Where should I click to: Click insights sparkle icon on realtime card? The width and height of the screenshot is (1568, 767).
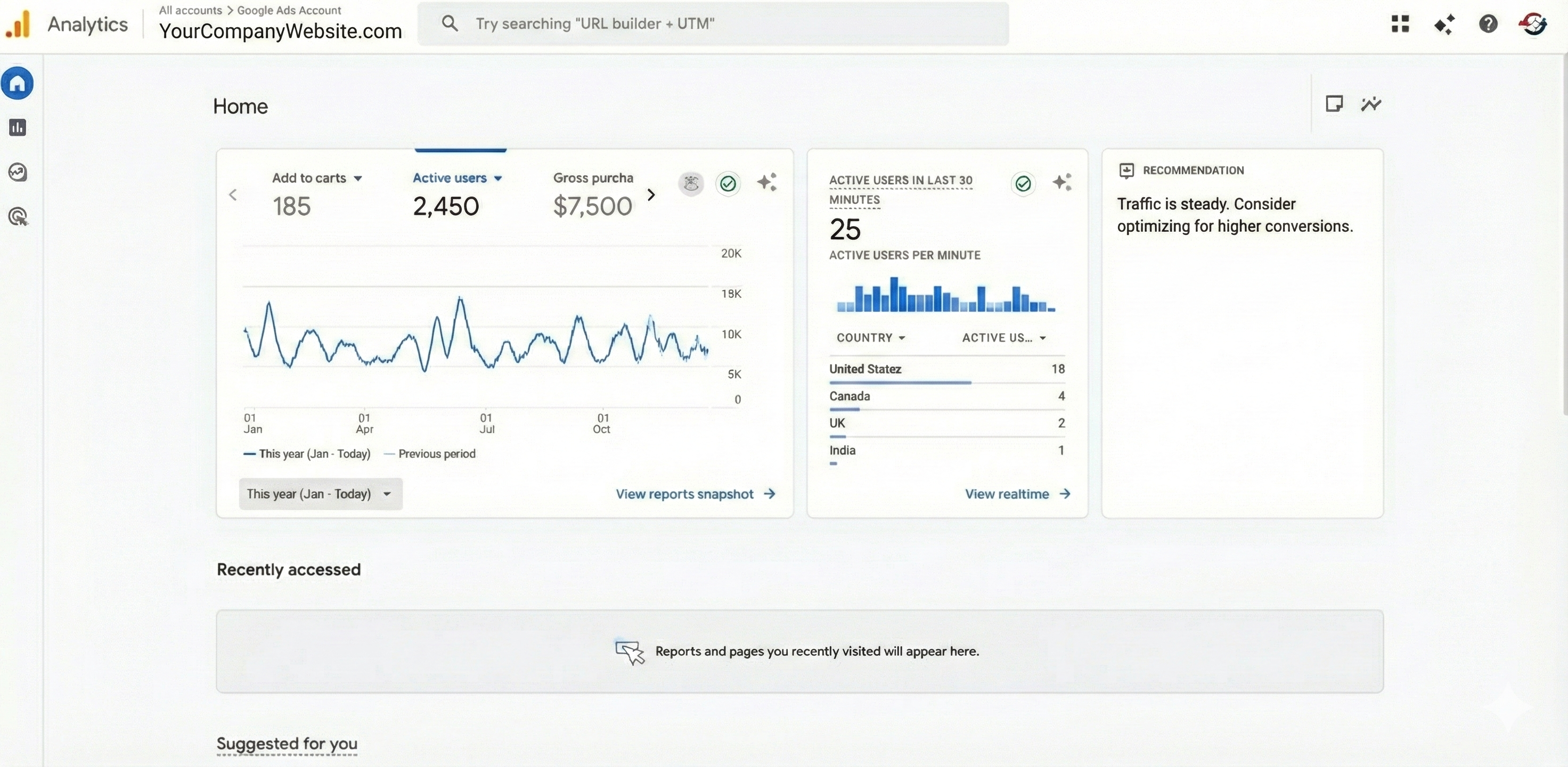(x=1061, y=182)
